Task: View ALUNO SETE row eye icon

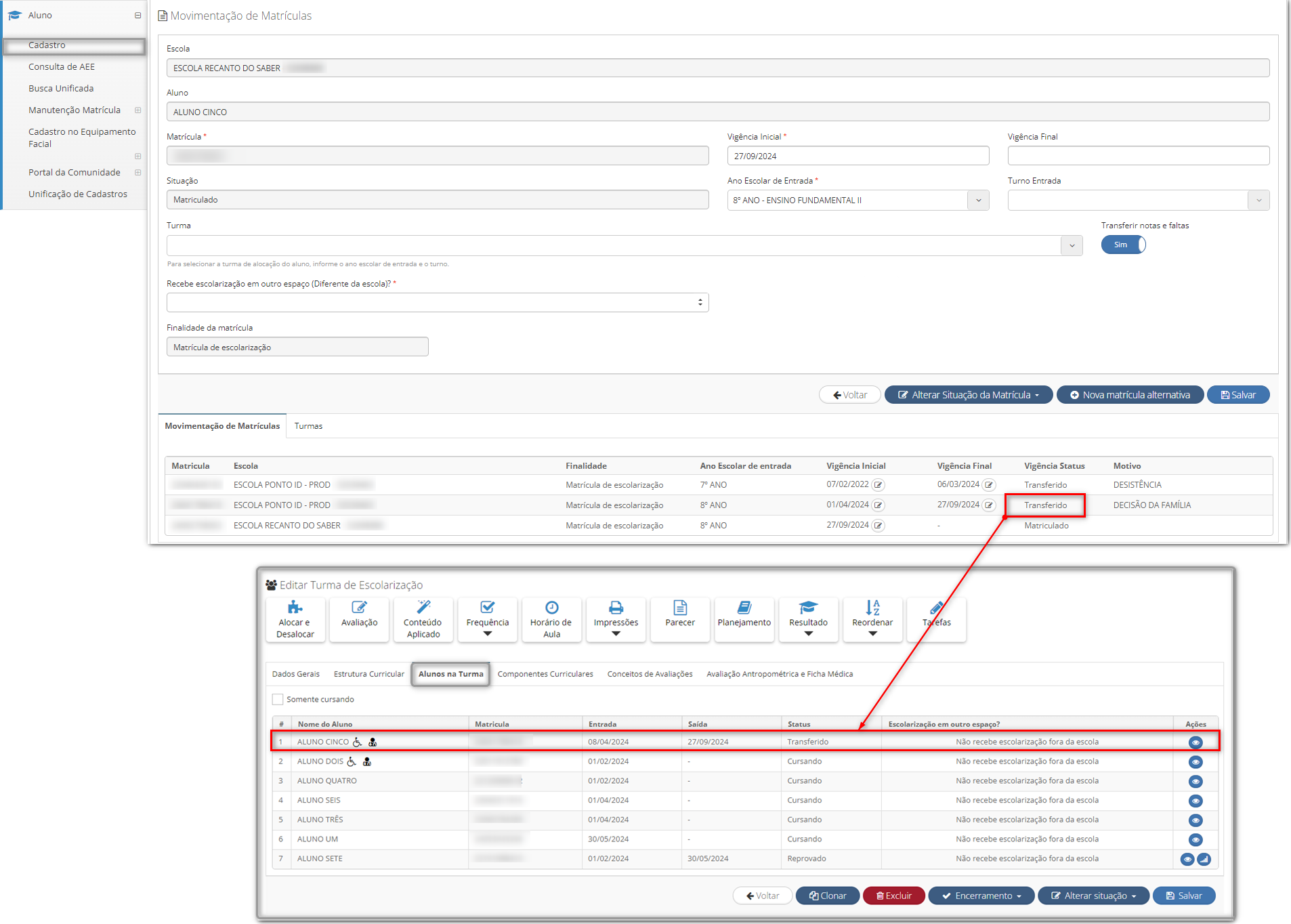Action: (x=1187, y=860)
